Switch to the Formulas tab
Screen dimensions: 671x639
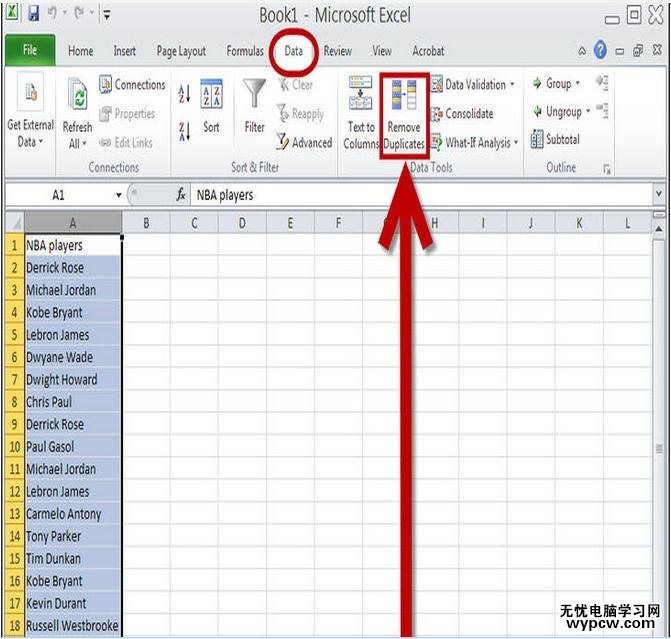(x=245, y=51)
